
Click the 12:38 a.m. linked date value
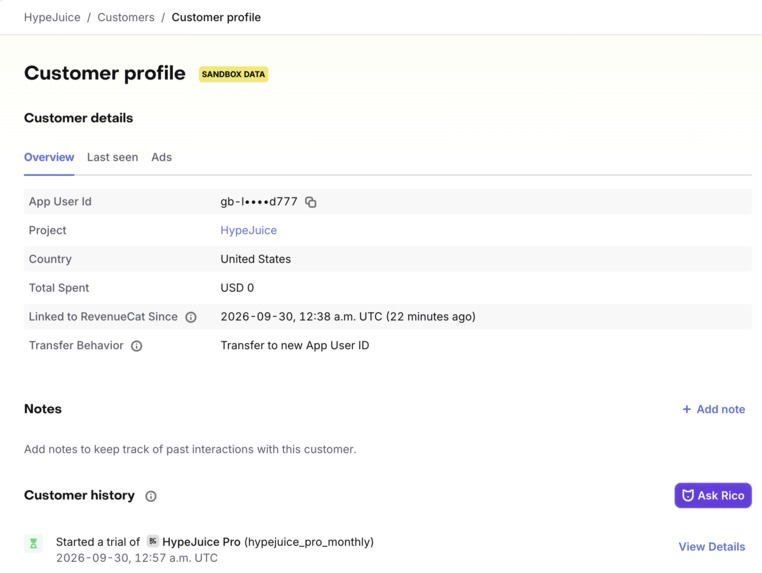pos(348,316)
